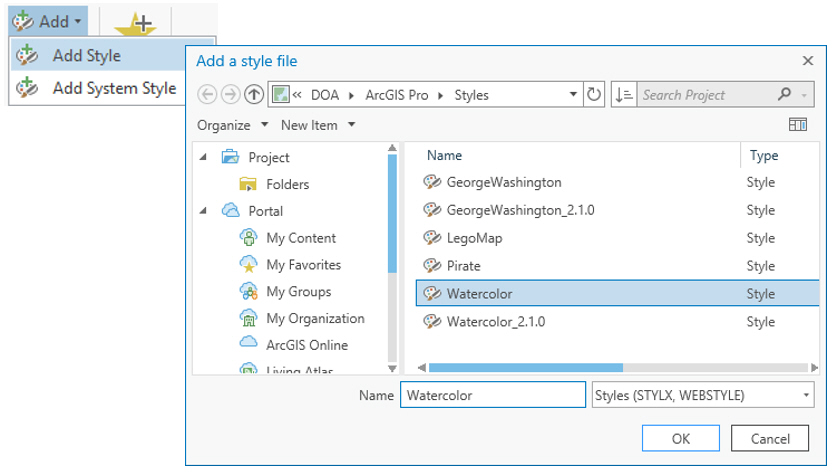Go back with the left arrow button

[x=207, y=95]
